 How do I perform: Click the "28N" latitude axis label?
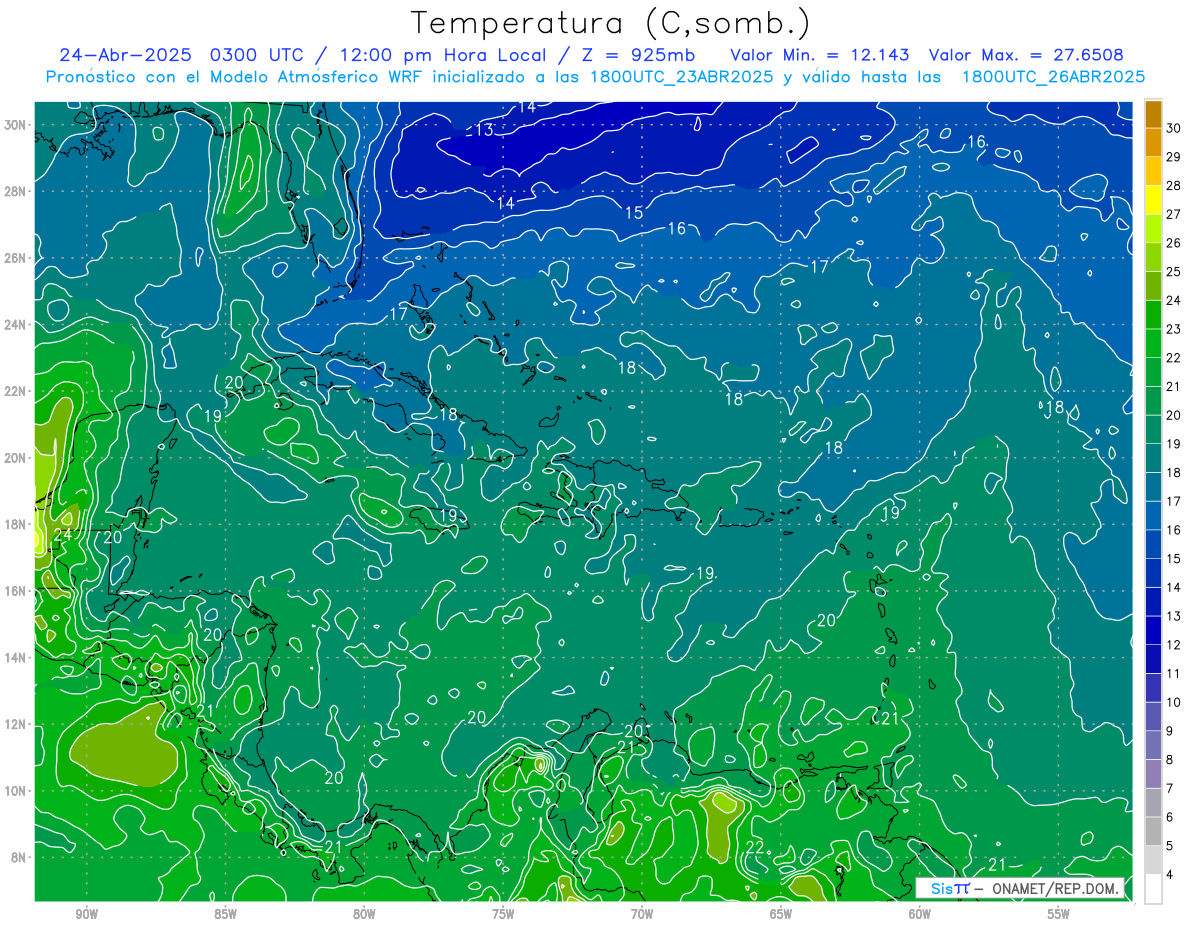coord(16,191)
